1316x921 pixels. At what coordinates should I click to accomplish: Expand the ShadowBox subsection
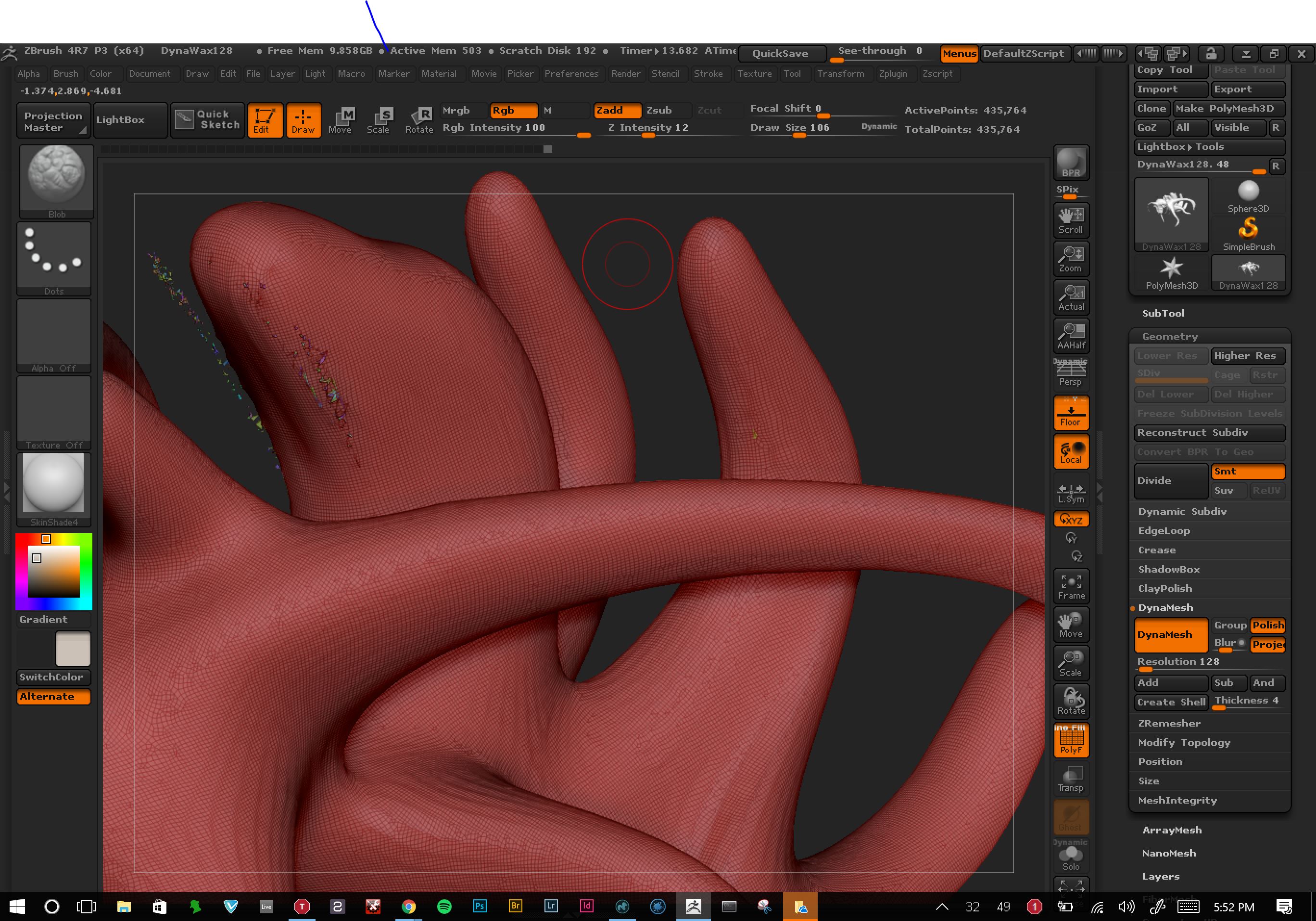click(1169, 569)
